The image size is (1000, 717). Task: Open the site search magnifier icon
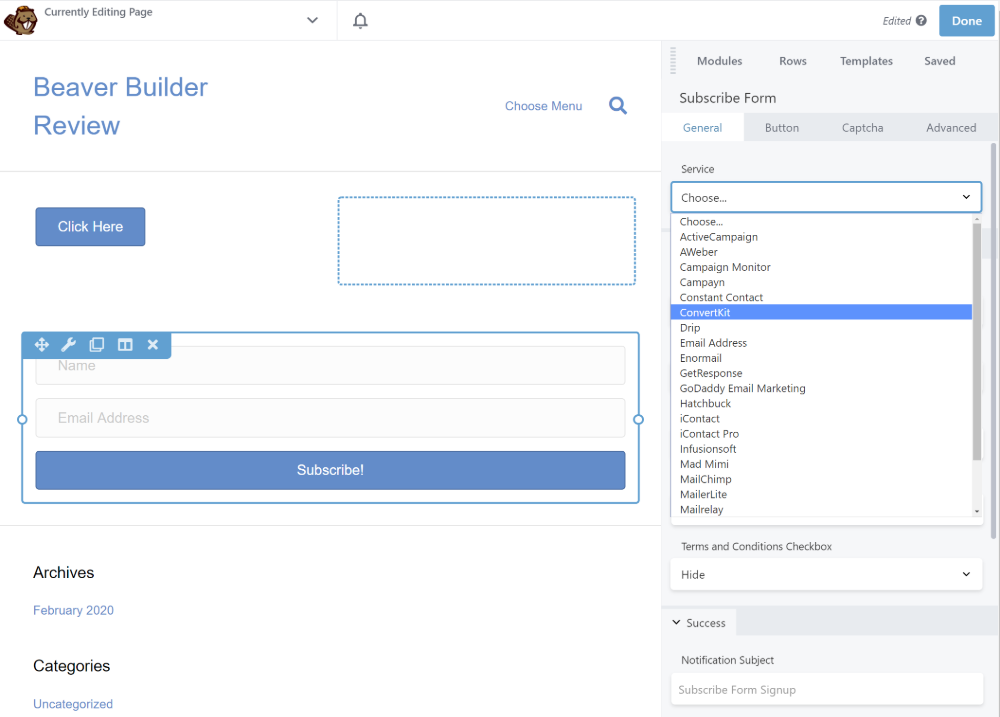pyautogui.click(x=617, y=105)
